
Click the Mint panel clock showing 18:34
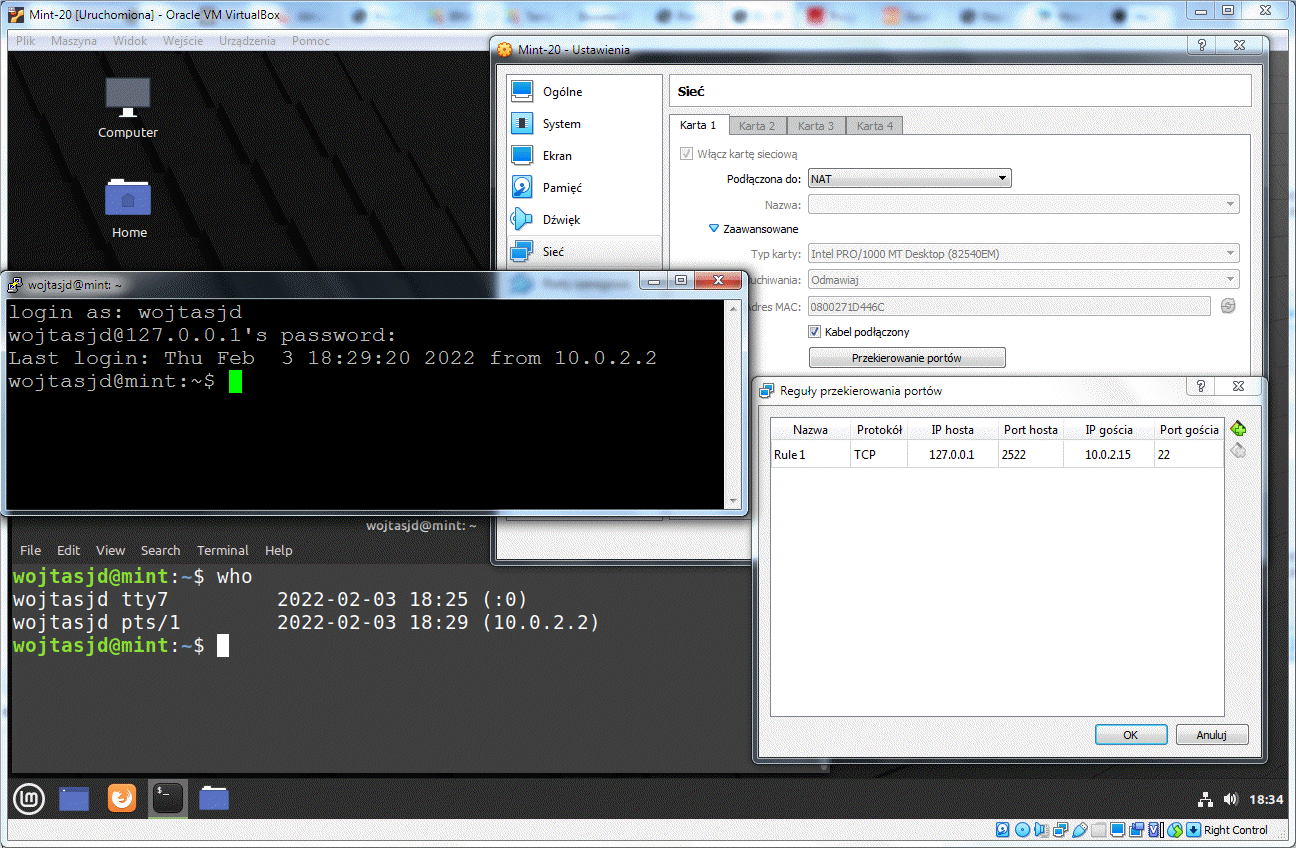[x=1266, y=800]
